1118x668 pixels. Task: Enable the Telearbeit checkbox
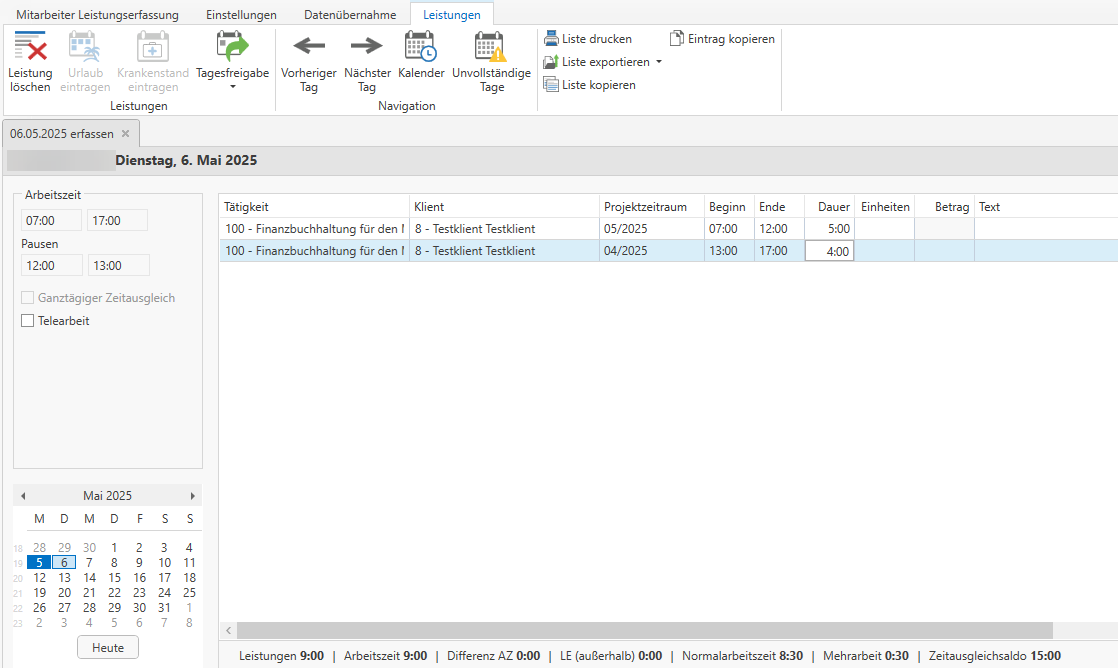[x=28, y=321]
